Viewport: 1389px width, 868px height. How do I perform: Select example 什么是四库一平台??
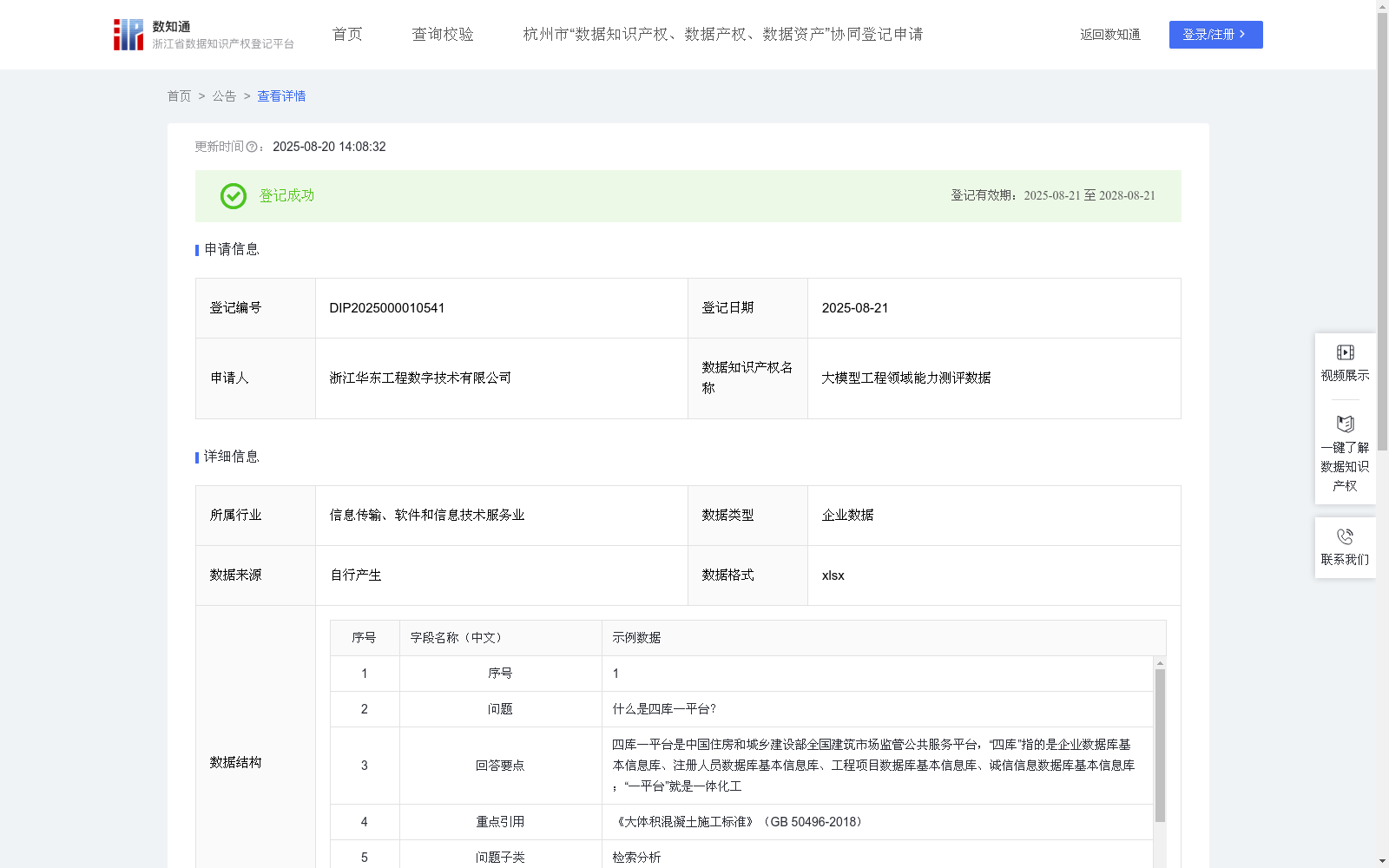(x=664, y=709)
